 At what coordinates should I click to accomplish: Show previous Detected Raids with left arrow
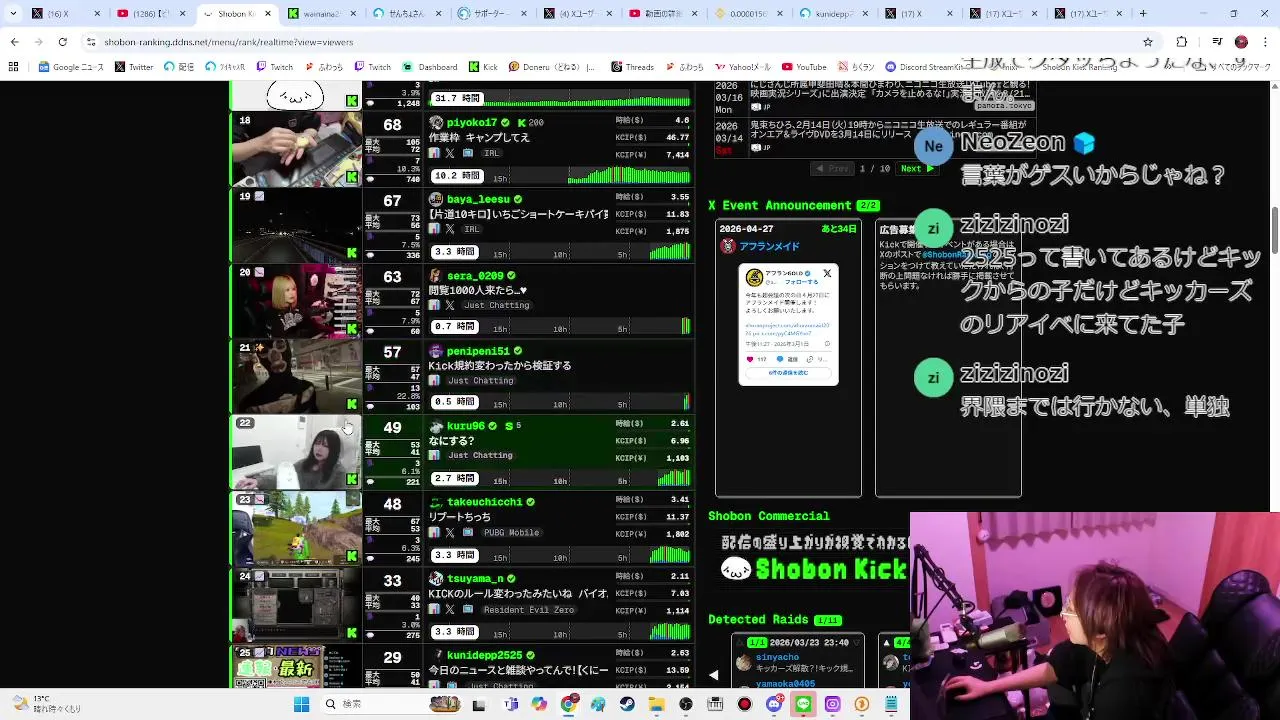713,675
